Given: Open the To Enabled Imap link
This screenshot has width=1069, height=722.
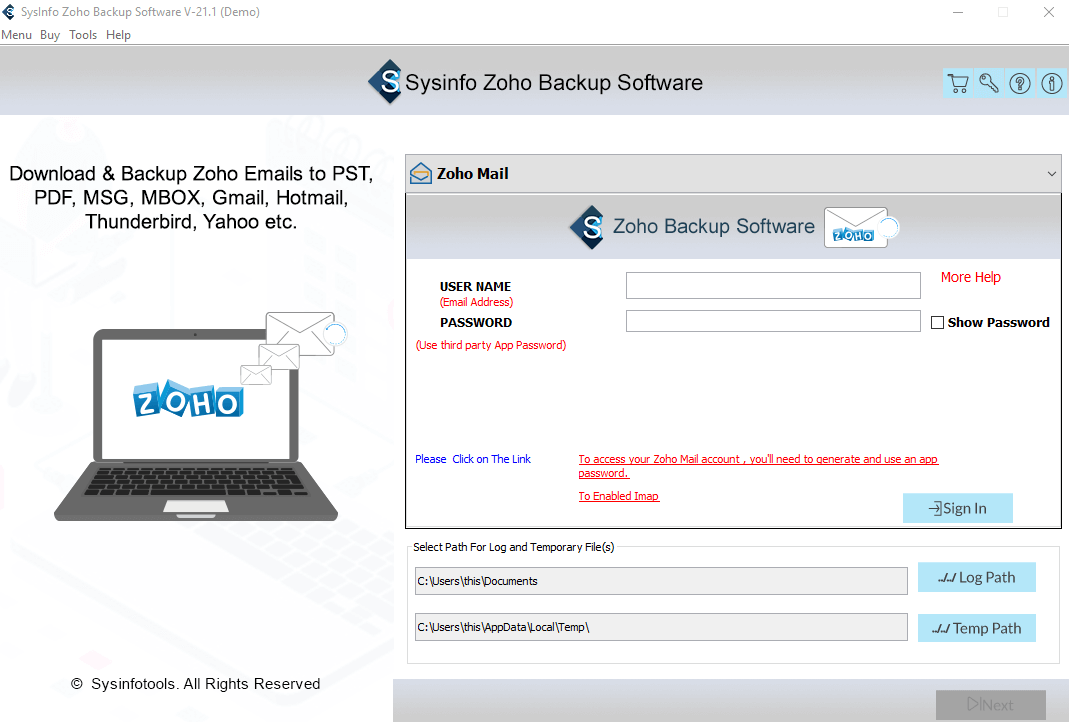Looking at the screenshot, I should [x=618, y=495].
